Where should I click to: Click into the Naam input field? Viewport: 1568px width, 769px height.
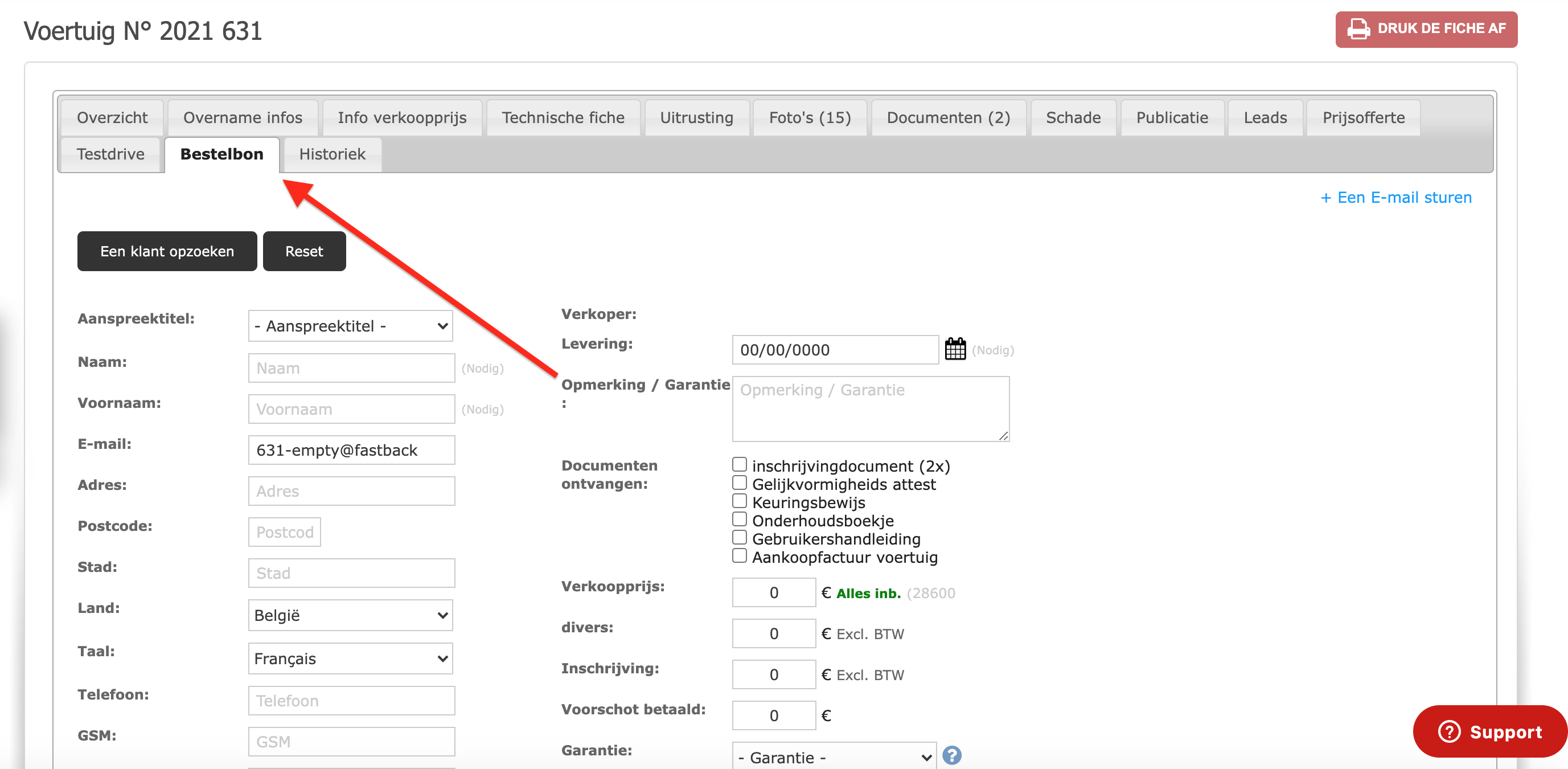pyautogui.click(x=351, y=368)
